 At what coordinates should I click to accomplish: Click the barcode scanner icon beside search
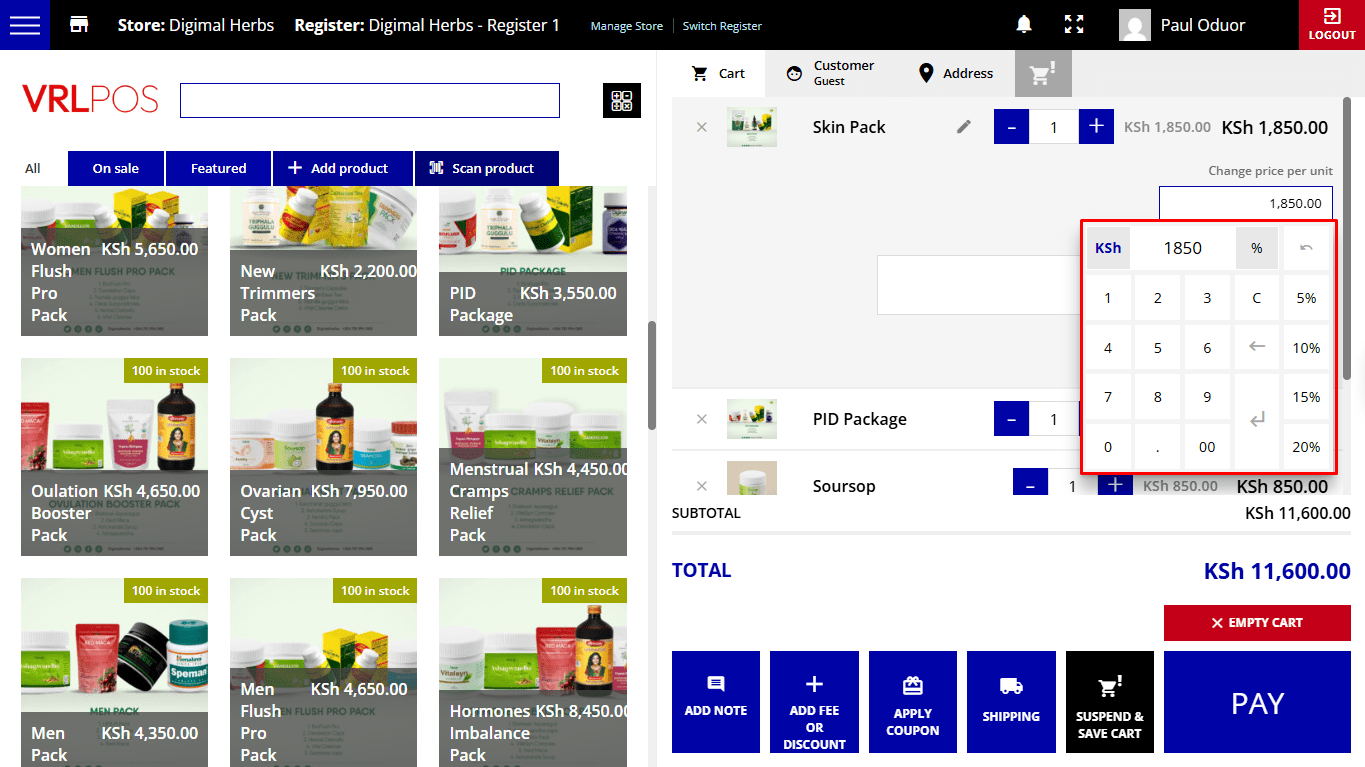[x=622, y=101]
